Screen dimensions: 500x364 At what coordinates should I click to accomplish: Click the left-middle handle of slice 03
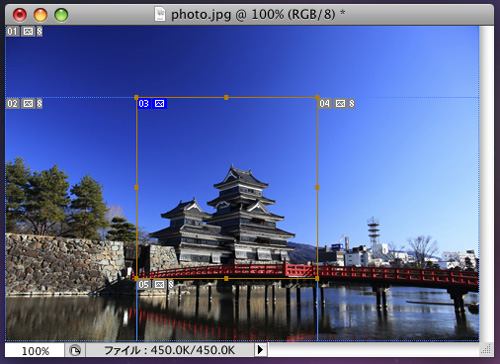click(x=136, y=188)
